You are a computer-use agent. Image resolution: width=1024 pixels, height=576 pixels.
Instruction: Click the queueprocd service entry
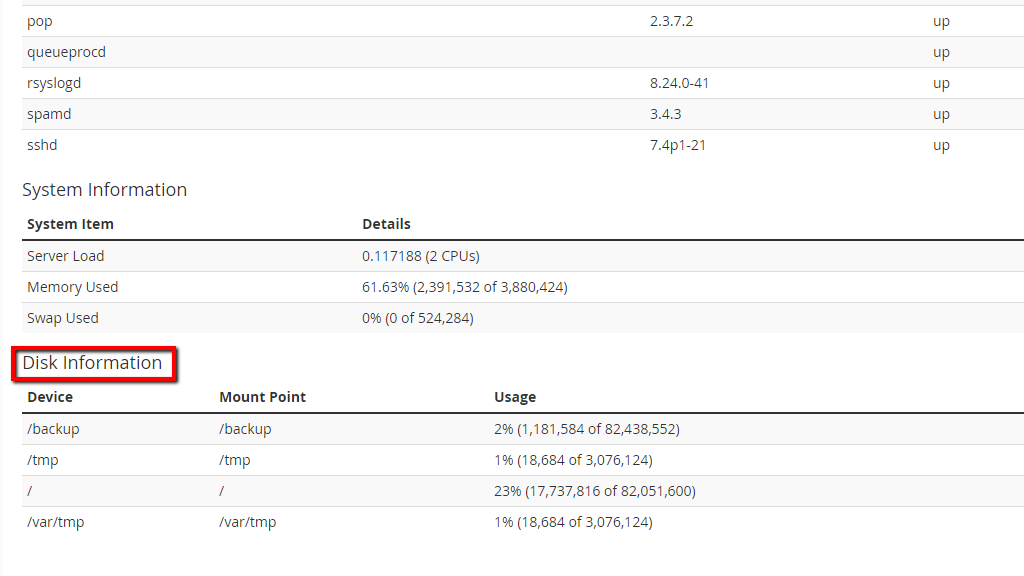tap(66, 52)
